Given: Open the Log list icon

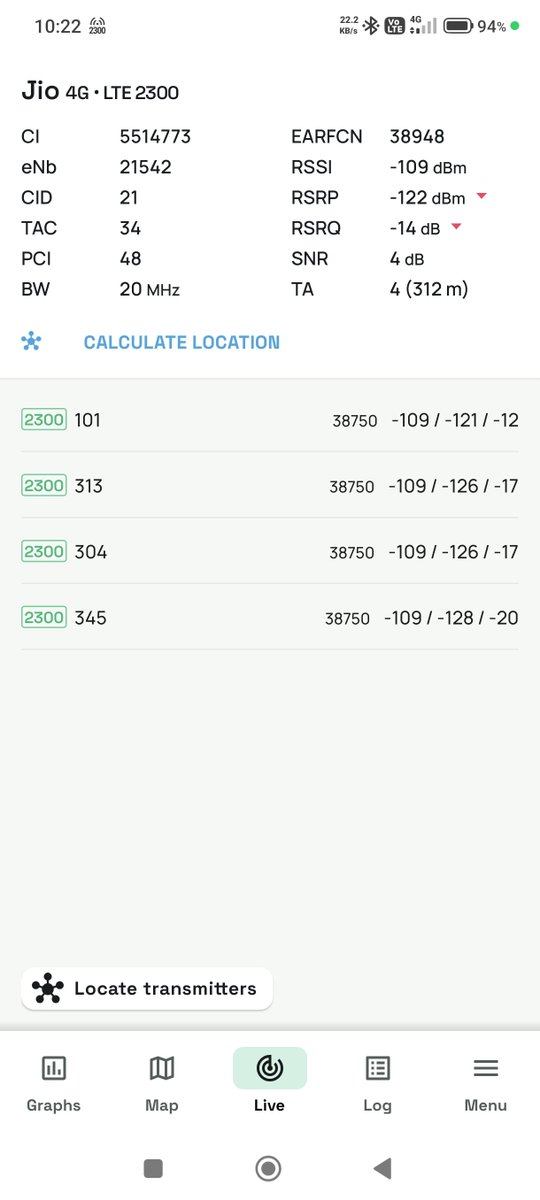Looking at the screenshot, I should [377, 1068].
